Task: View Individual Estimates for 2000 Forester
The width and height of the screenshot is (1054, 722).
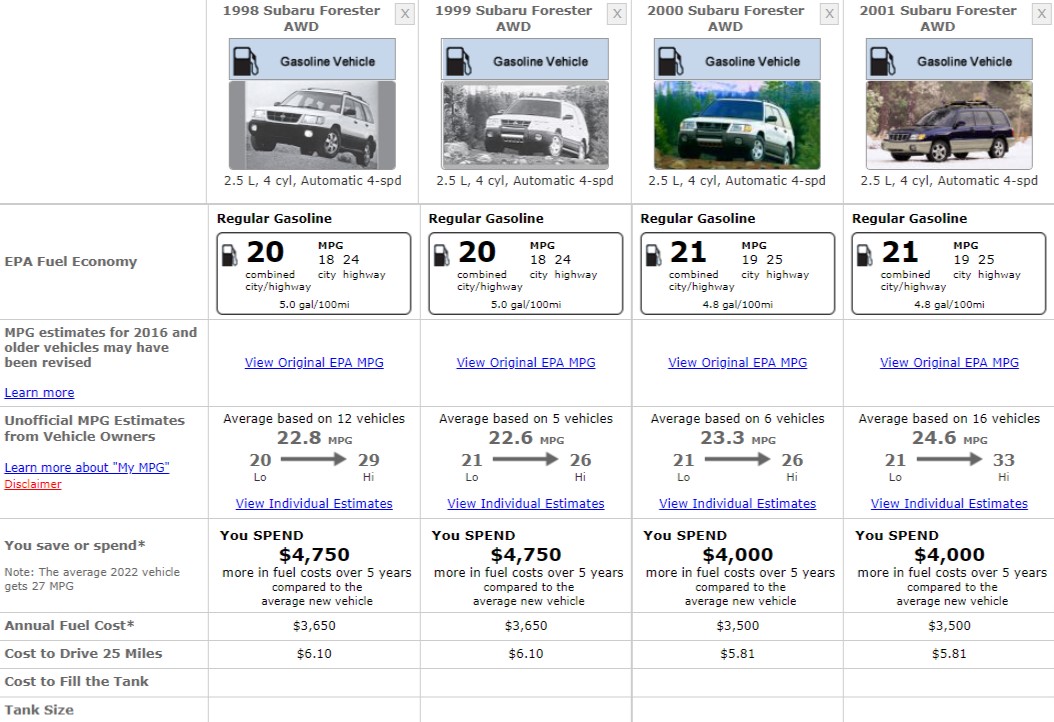Action: [x=737, y=504]
